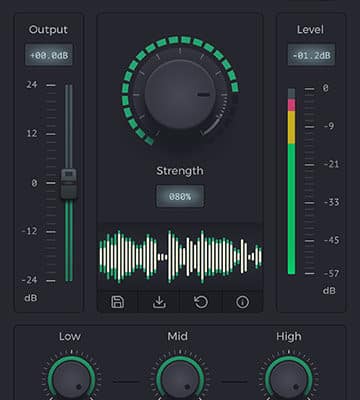Click the Strength label
The width and height of the screenshot is (360, 400).
click(x=180, y=171)
